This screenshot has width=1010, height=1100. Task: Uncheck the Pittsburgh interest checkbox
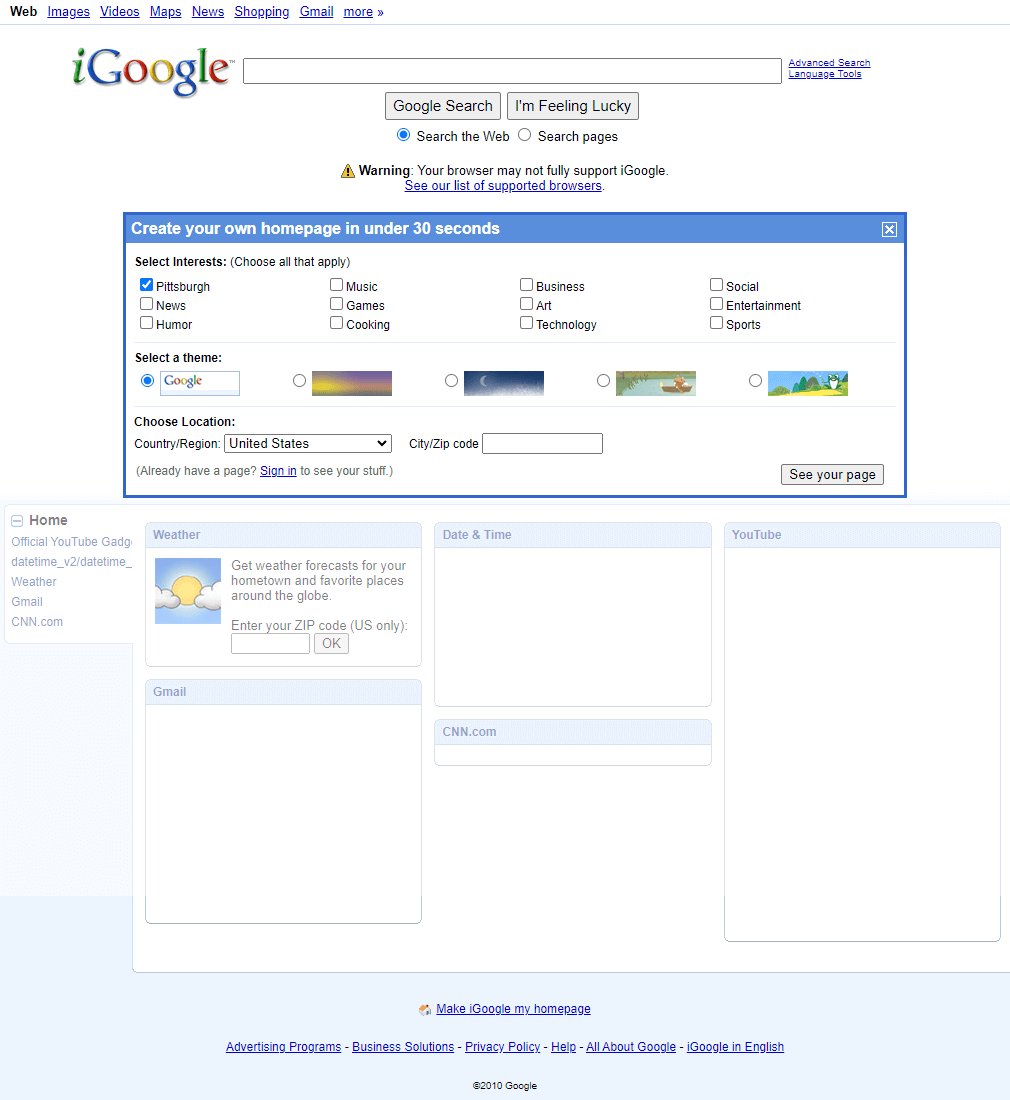[x=146, y=285]
